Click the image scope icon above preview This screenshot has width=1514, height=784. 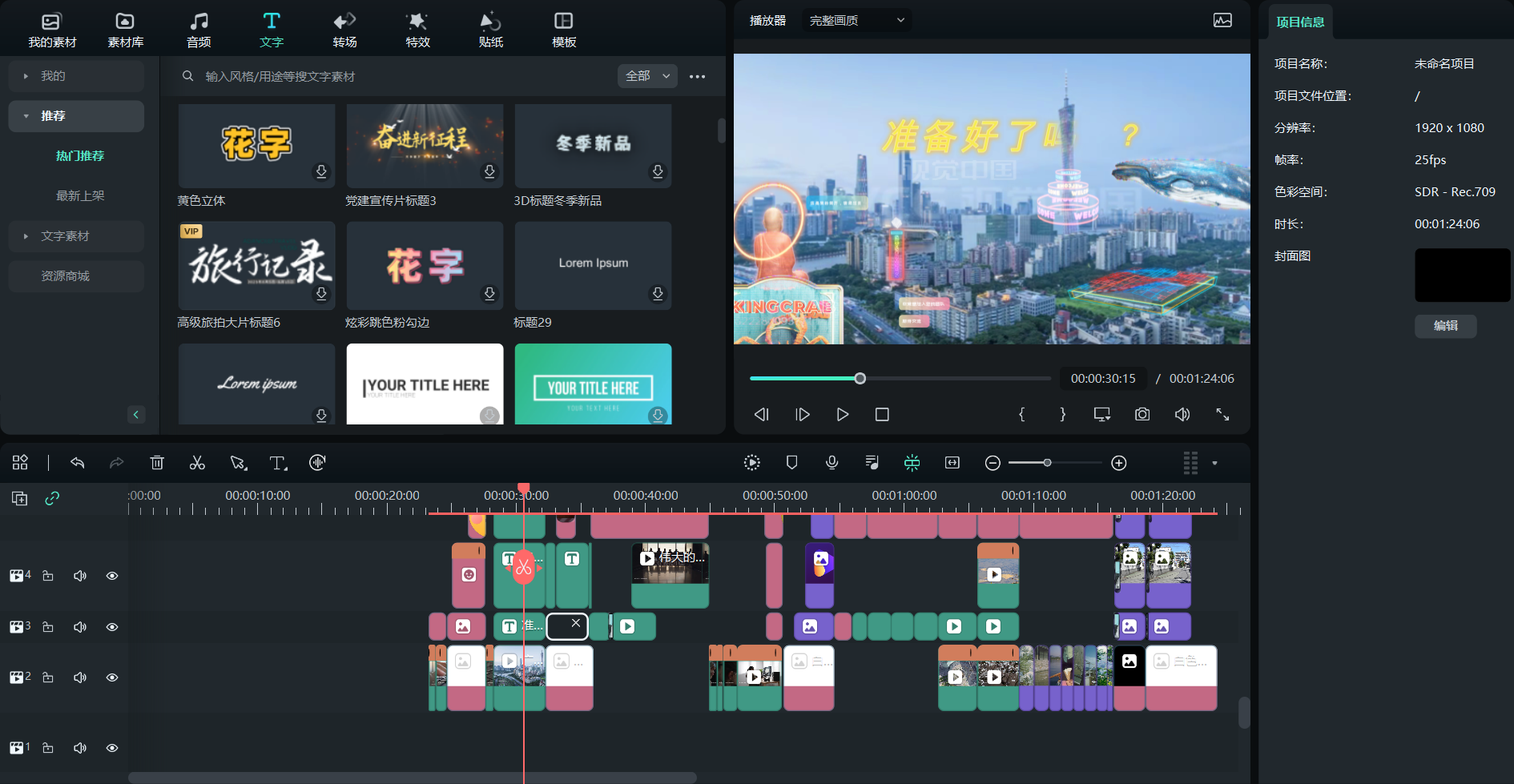[1222, 21]
